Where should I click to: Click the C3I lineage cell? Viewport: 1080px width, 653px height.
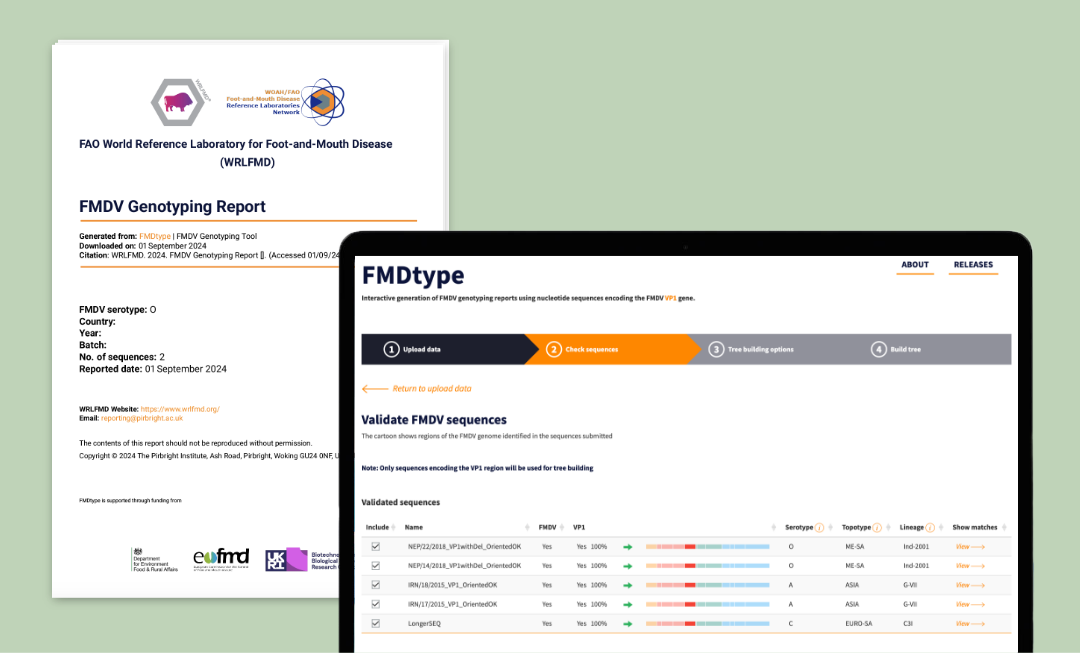pyautogui.click(x=908, y=624)
